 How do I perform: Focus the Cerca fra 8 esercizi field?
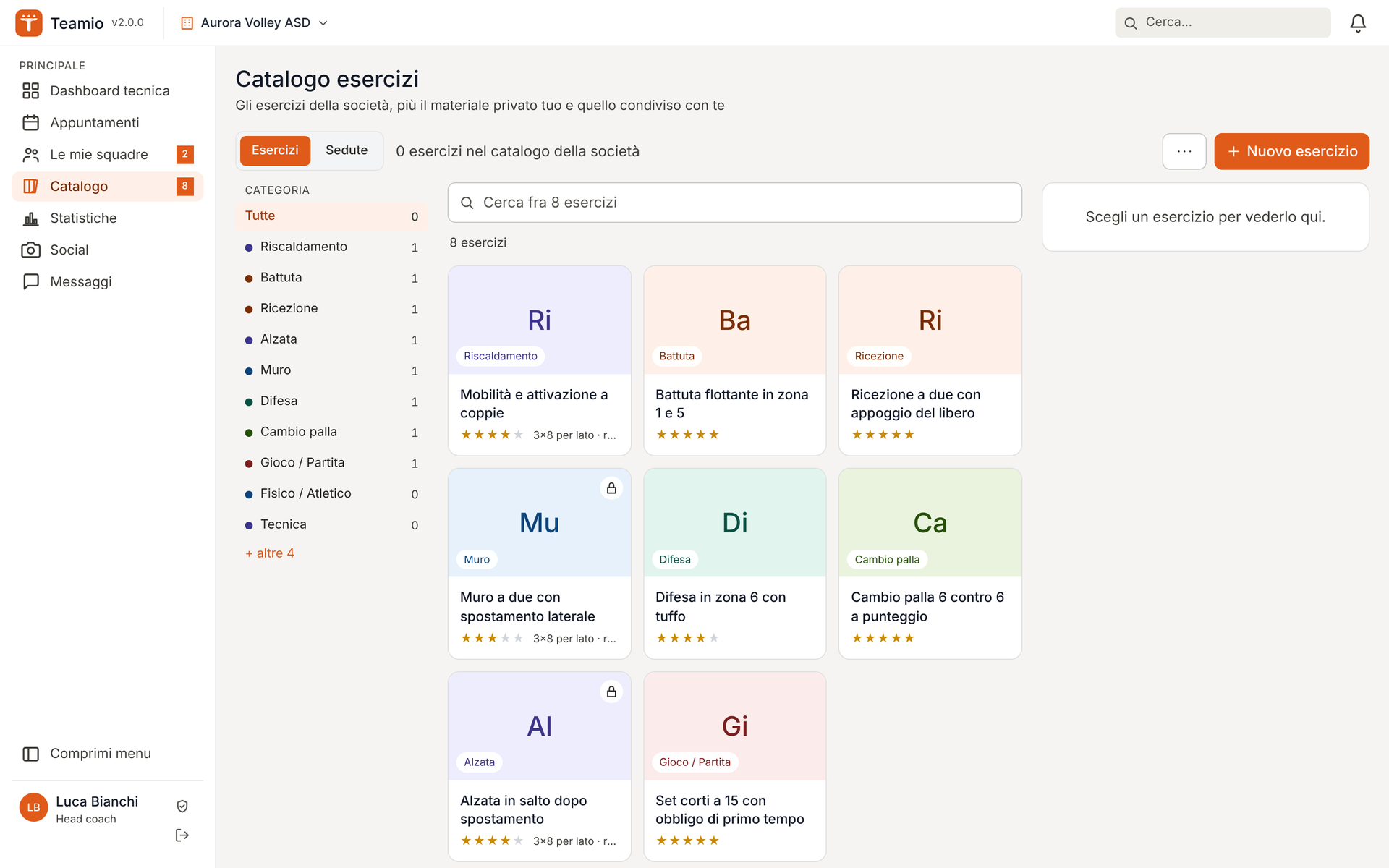pos(734,203)
